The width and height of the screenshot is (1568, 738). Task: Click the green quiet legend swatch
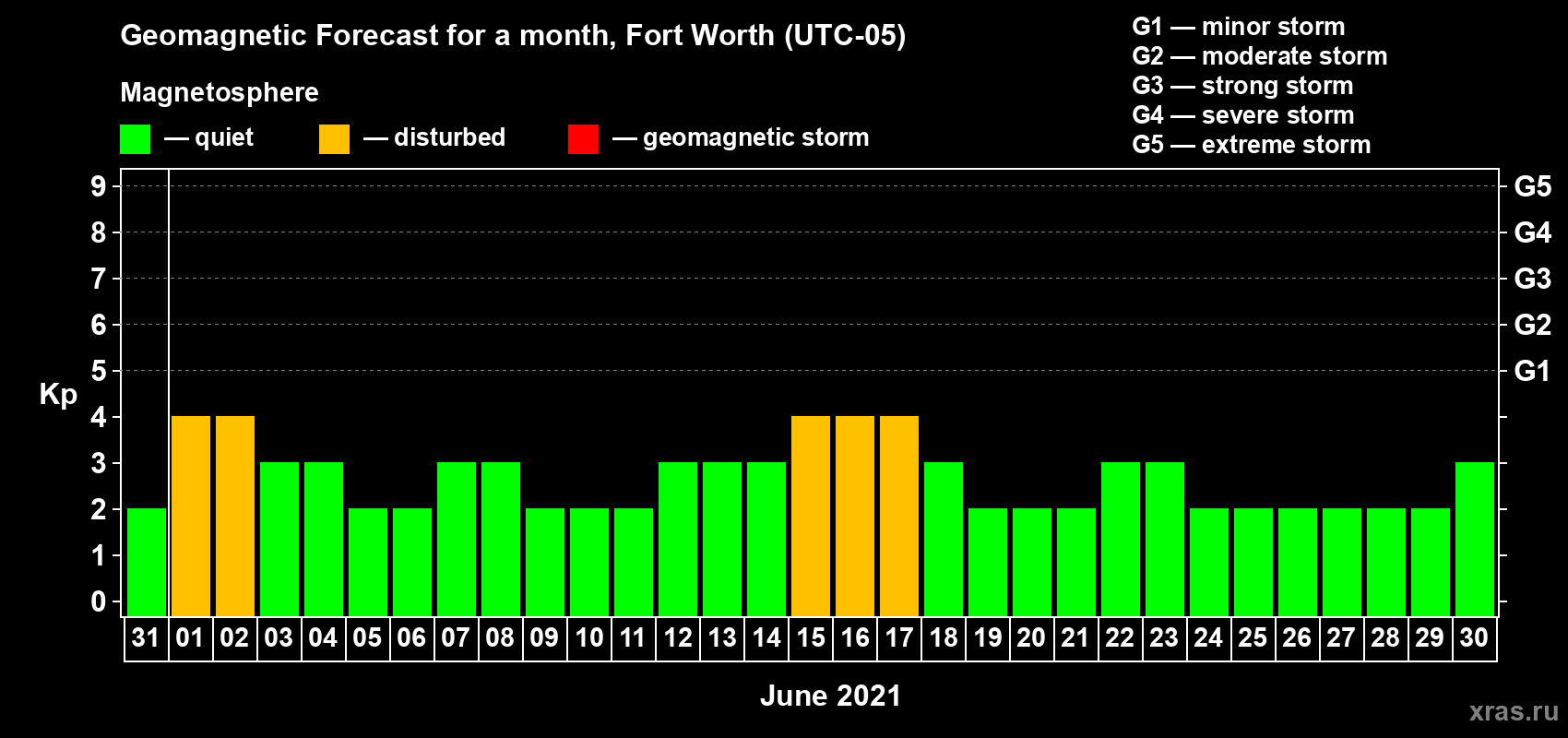[135, 139]
